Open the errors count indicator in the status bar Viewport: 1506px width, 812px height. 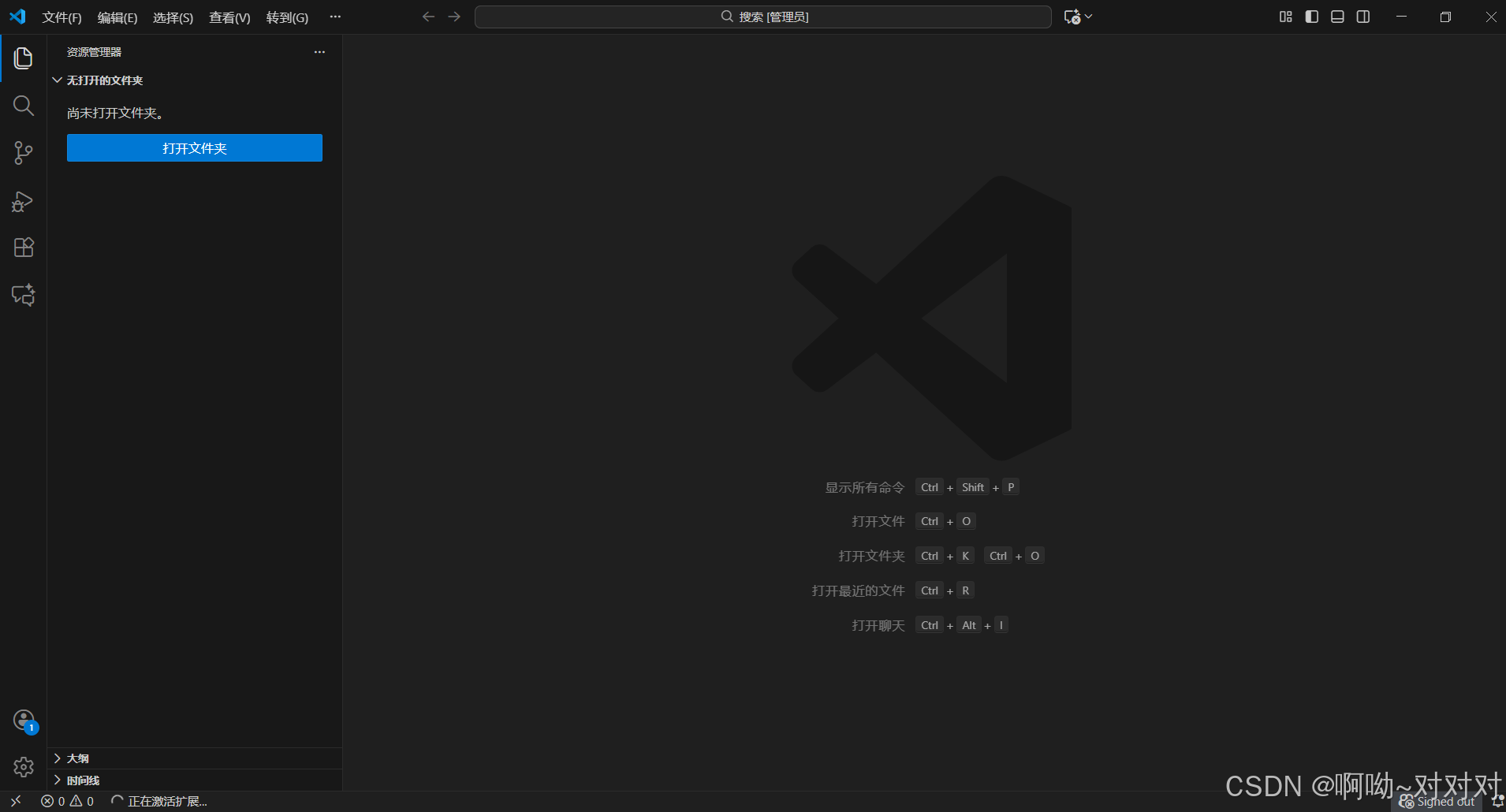point(53,802)
